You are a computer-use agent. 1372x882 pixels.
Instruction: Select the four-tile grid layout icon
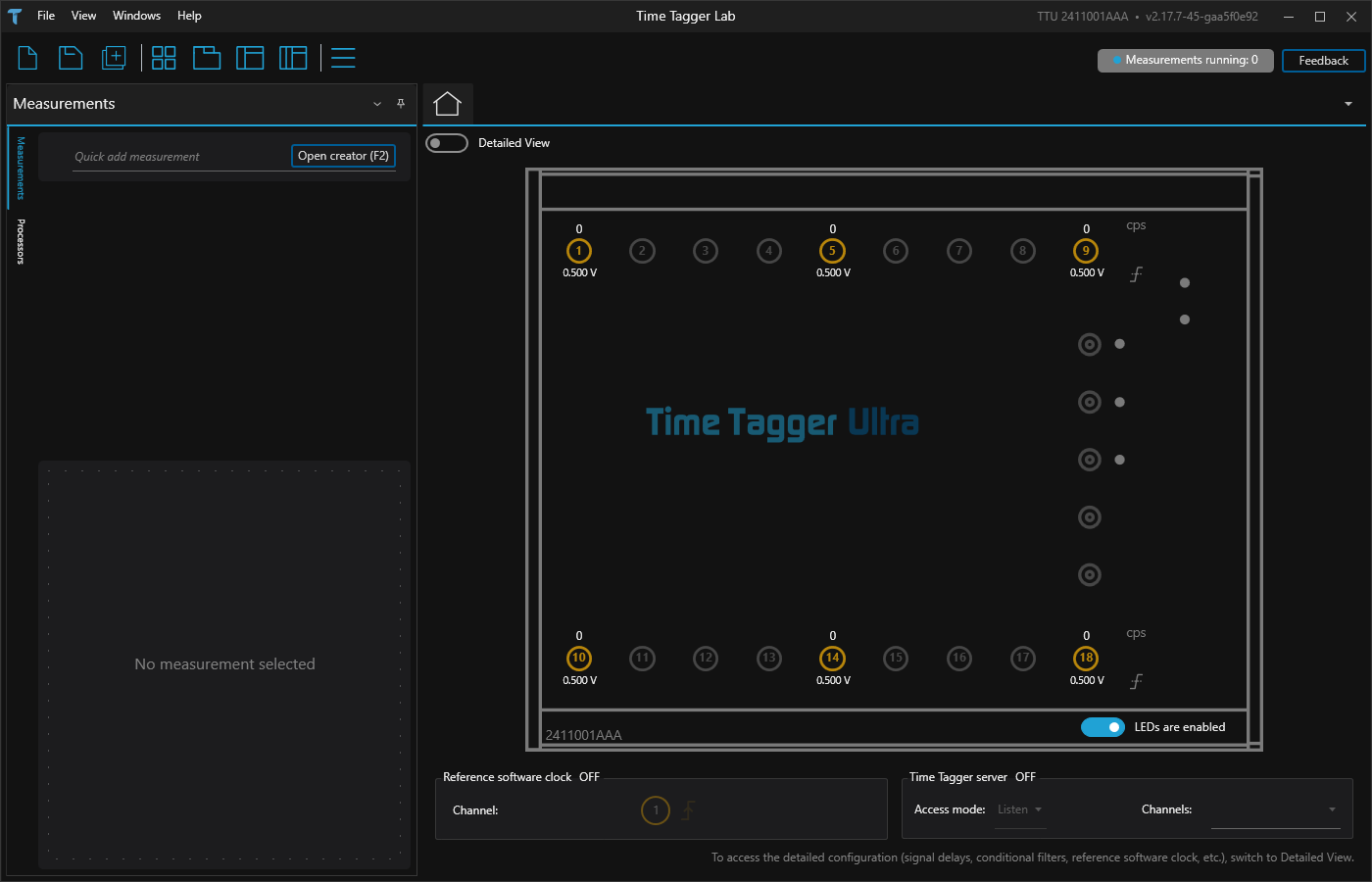pyautogui.click(x=164, y=58)
